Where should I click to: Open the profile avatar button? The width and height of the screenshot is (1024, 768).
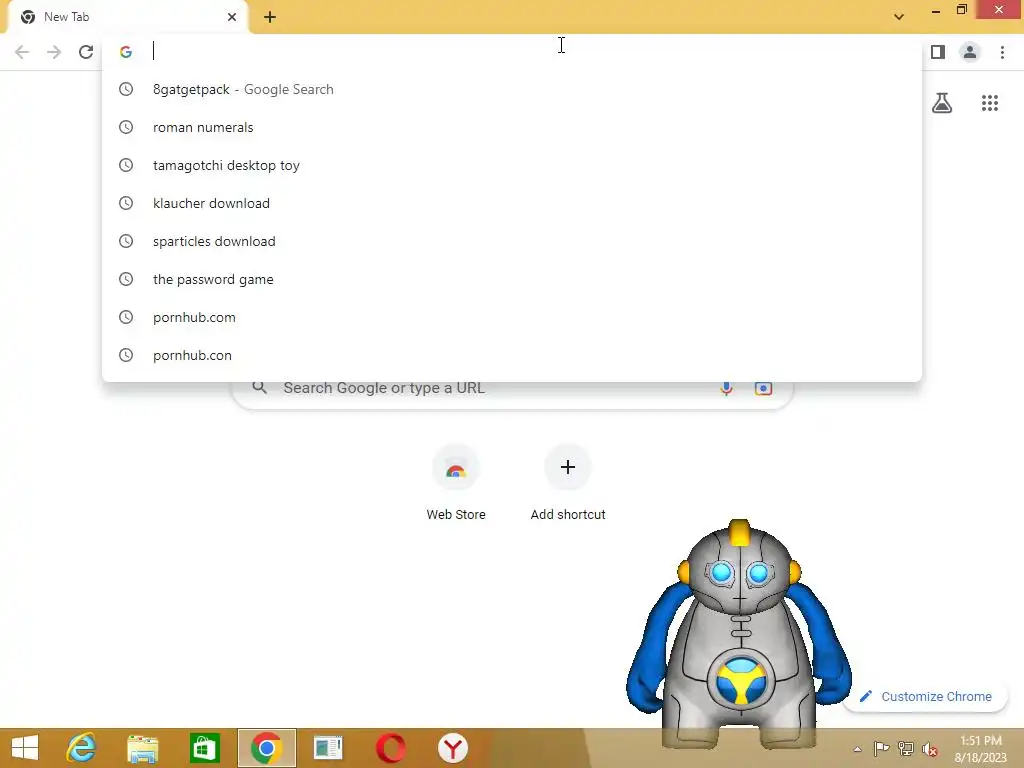point(970,52)
